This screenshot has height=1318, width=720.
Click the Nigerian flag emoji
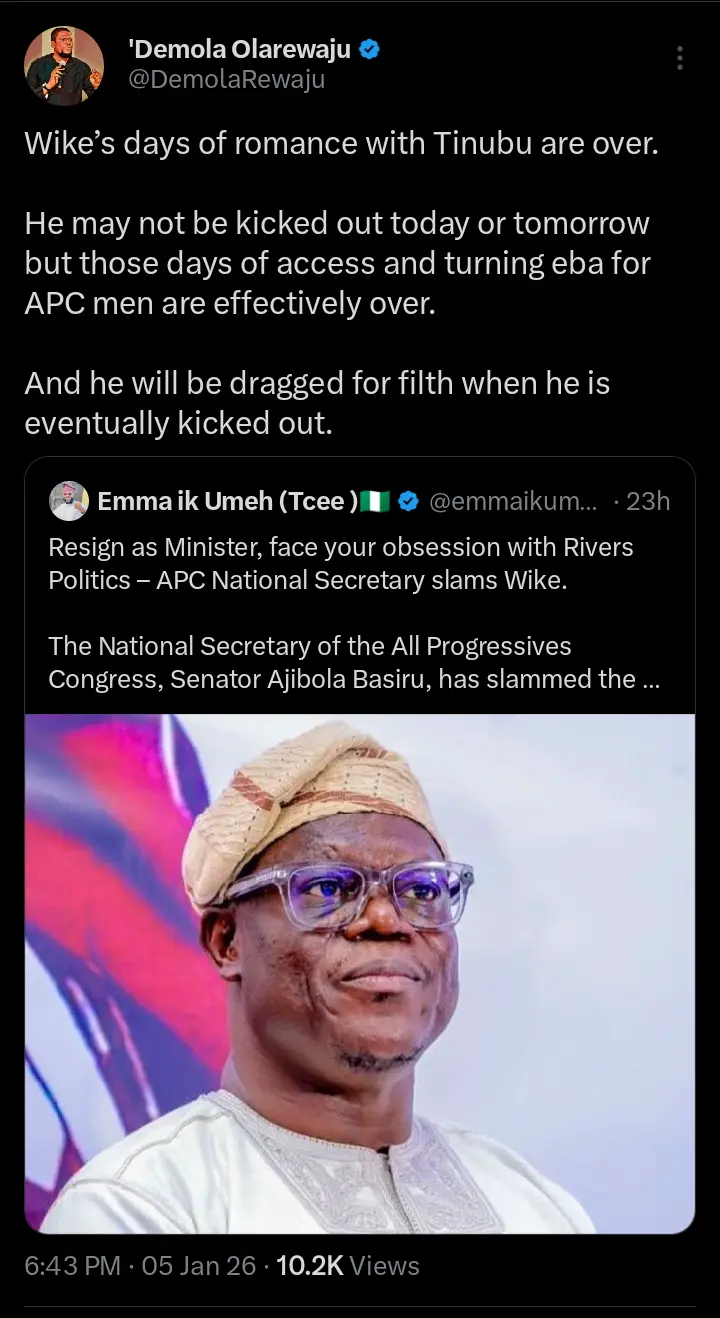point(376,501)
